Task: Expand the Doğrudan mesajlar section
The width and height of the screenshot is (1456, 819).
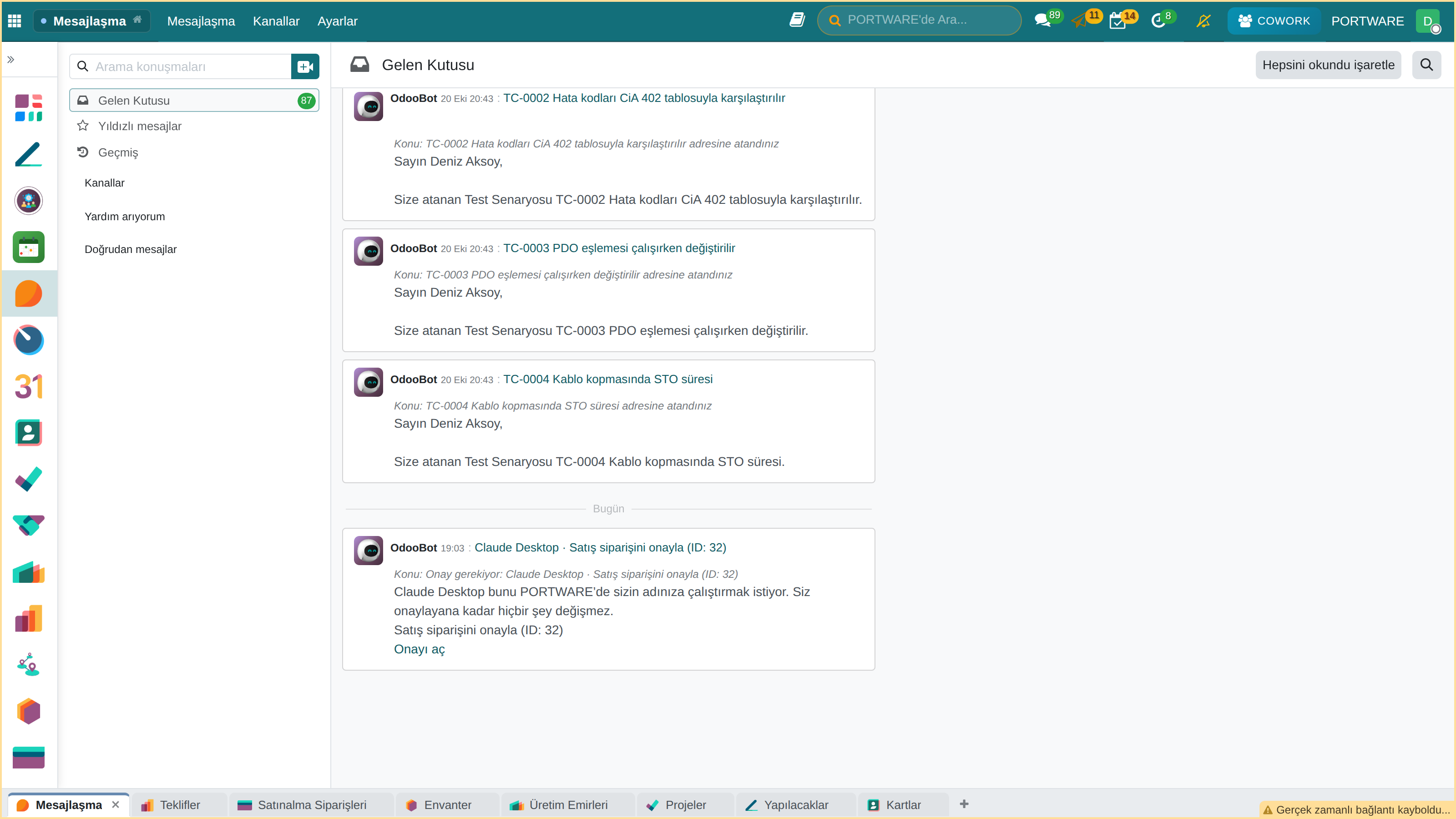Action: (131, 249)
